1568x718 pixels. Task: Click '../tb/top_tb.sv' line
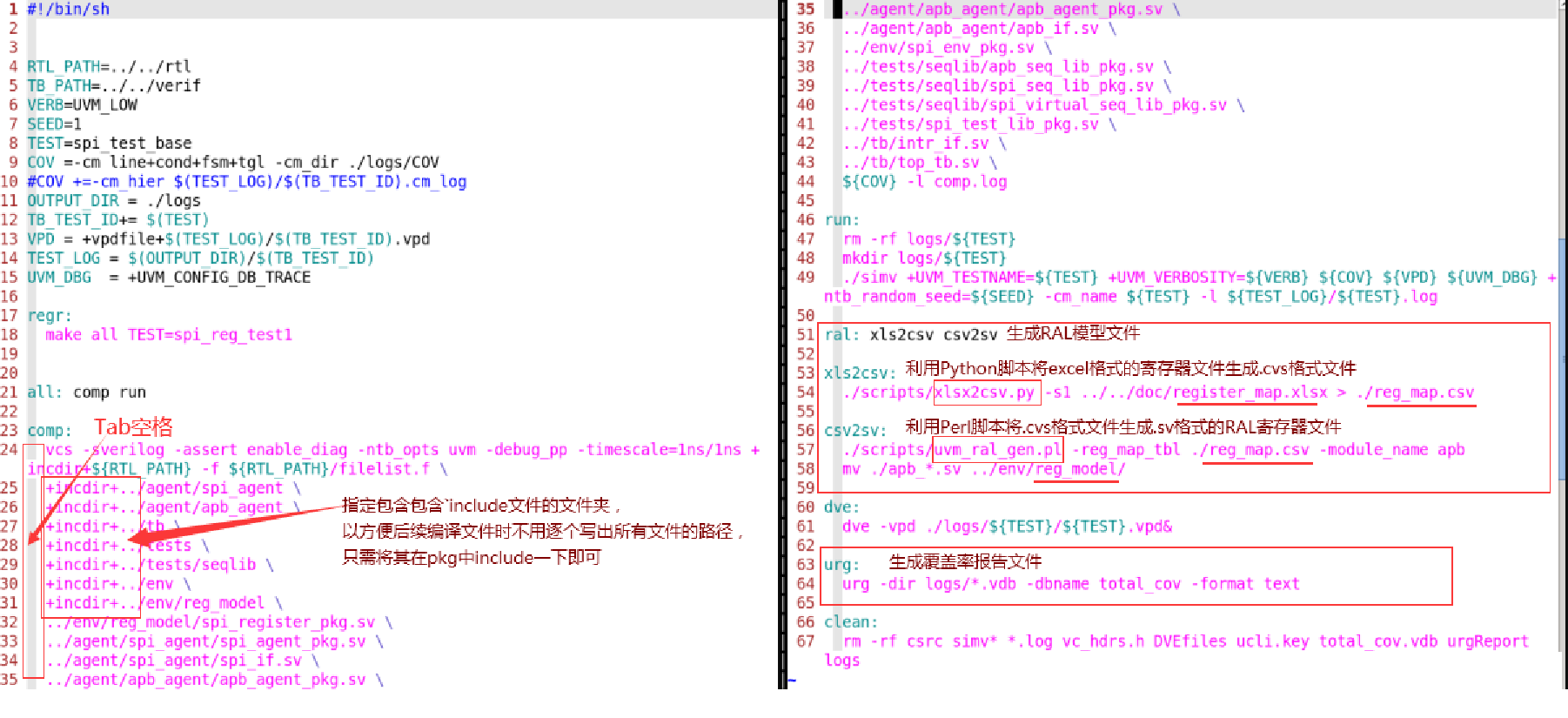[x=920, y=162]
